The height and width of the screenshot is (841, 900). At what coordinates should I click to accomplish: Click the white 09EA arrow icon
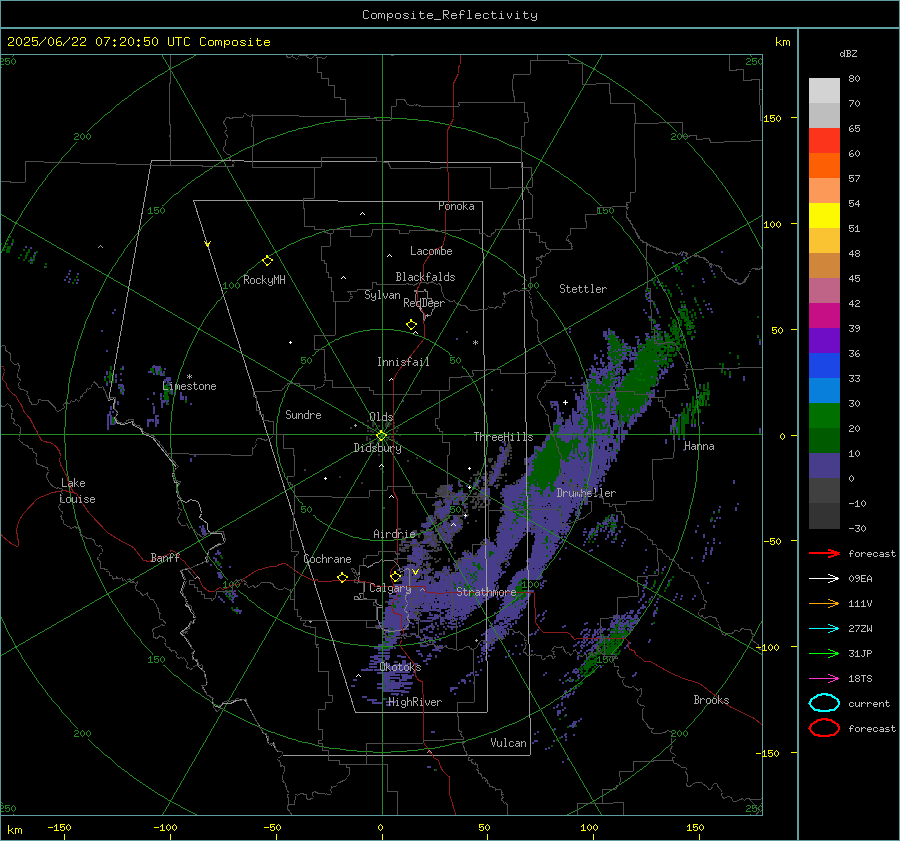[x=824, y=579]
